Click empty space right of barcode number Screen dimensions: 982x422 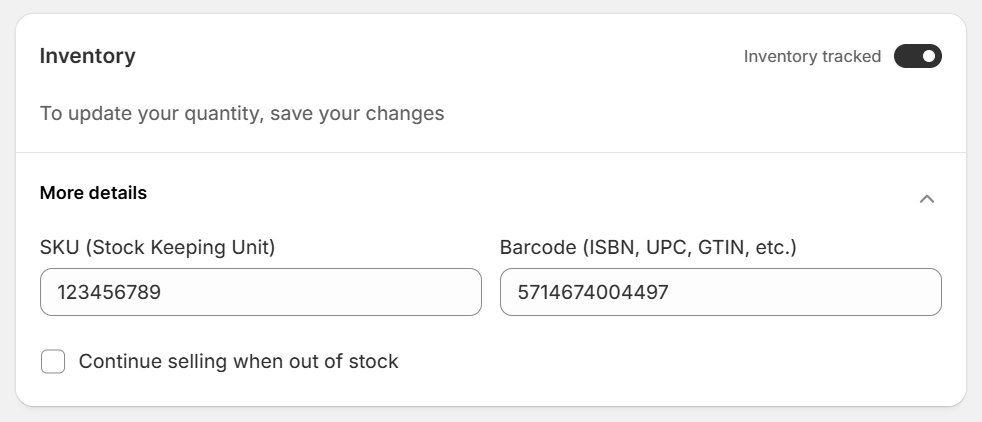click(x=810, y=292)
